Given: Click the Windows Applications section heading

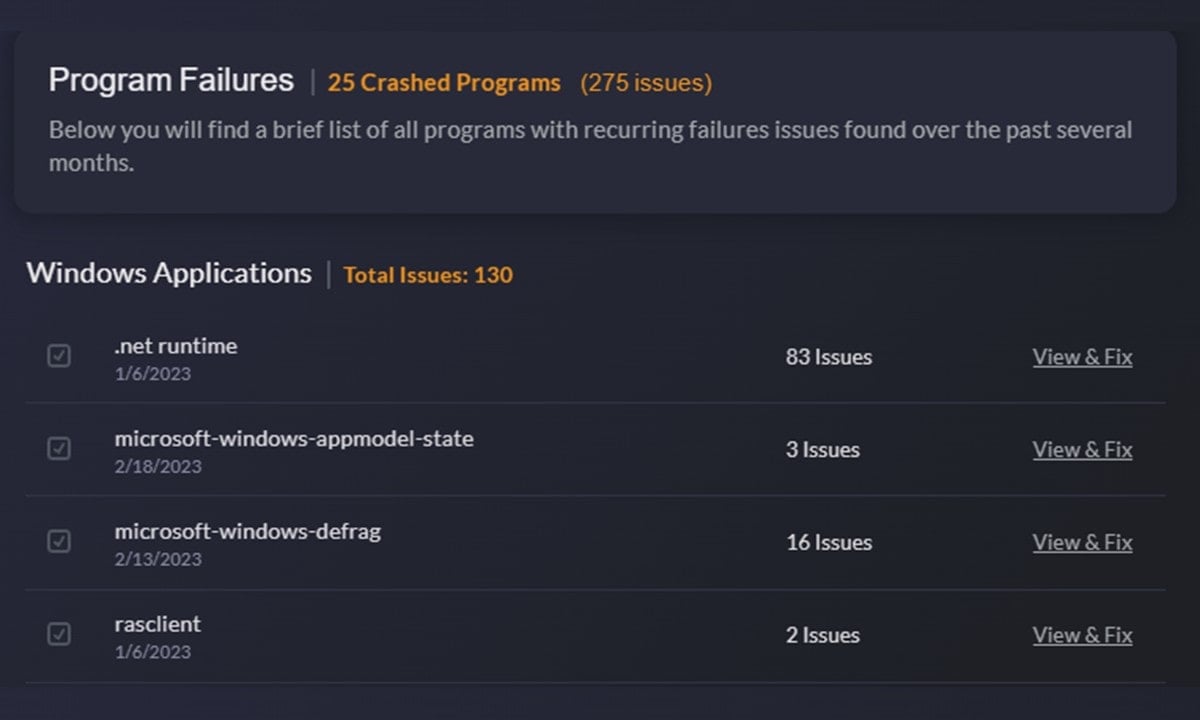Looking at the screenshot, I should (169, 274).
